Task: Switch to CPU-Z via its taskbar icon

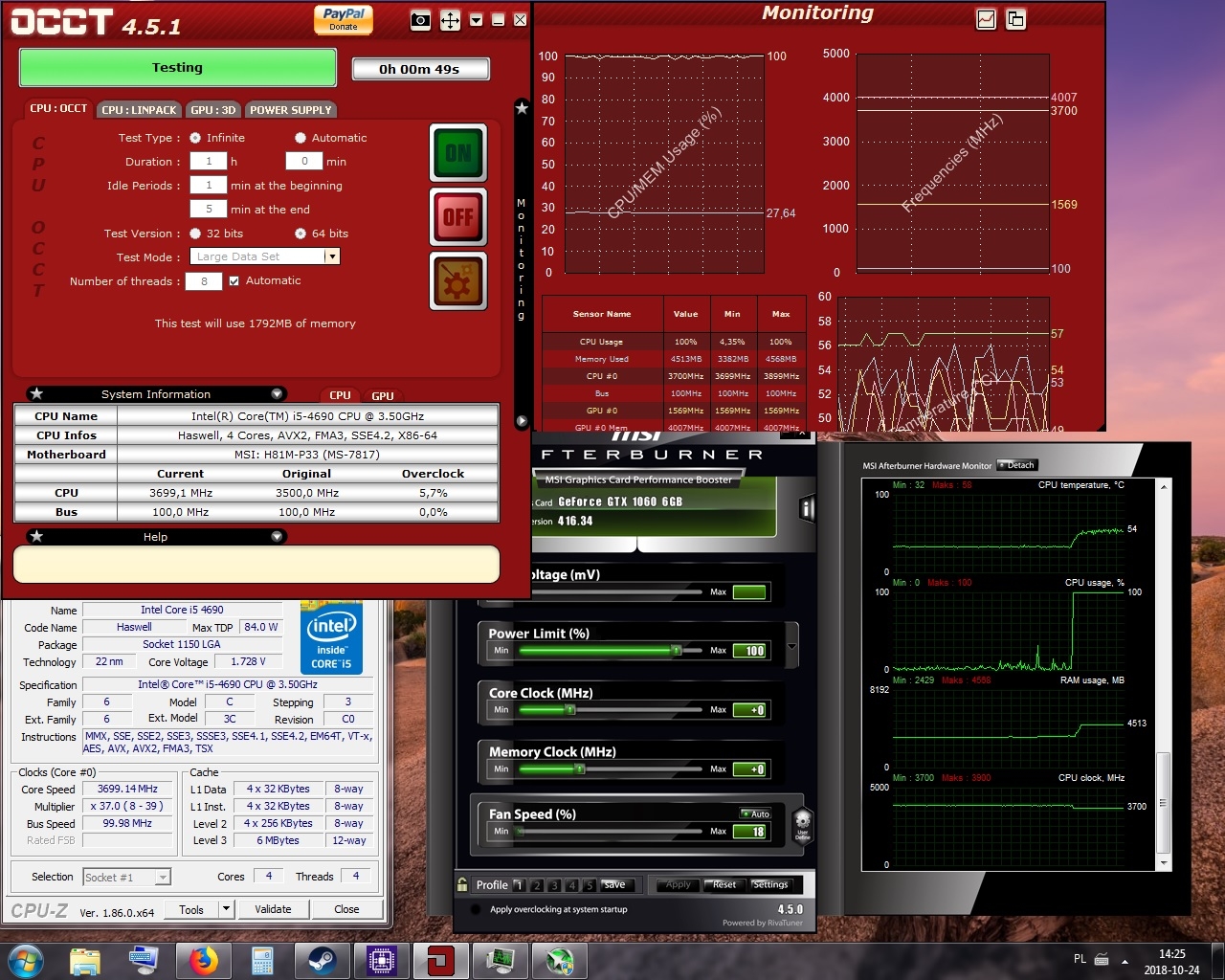Action: 381,960
